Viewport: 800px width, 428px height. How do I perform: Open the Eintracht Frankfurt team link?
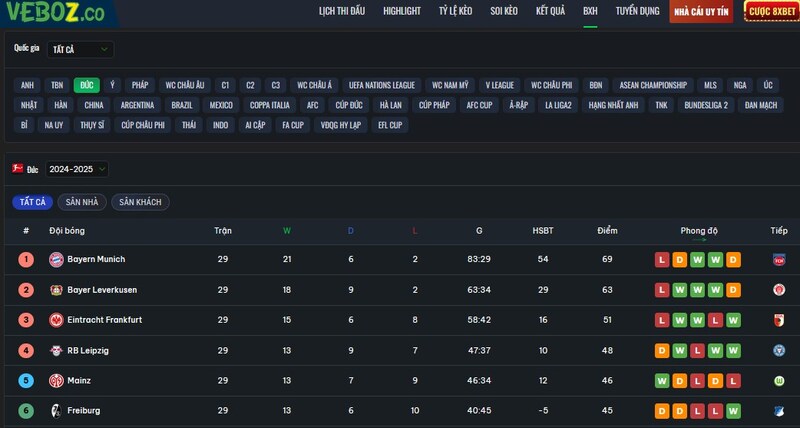[x=105, y=320]
